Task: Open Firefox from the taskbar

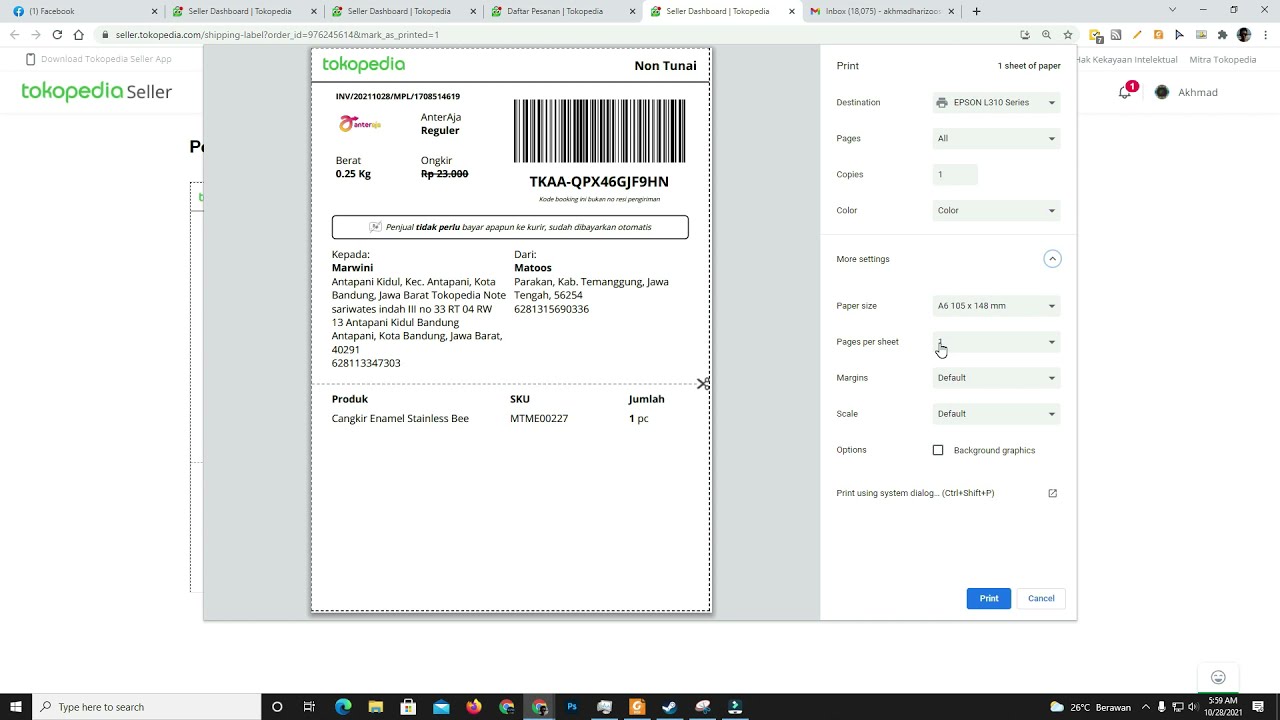Action: pos(474,707)
